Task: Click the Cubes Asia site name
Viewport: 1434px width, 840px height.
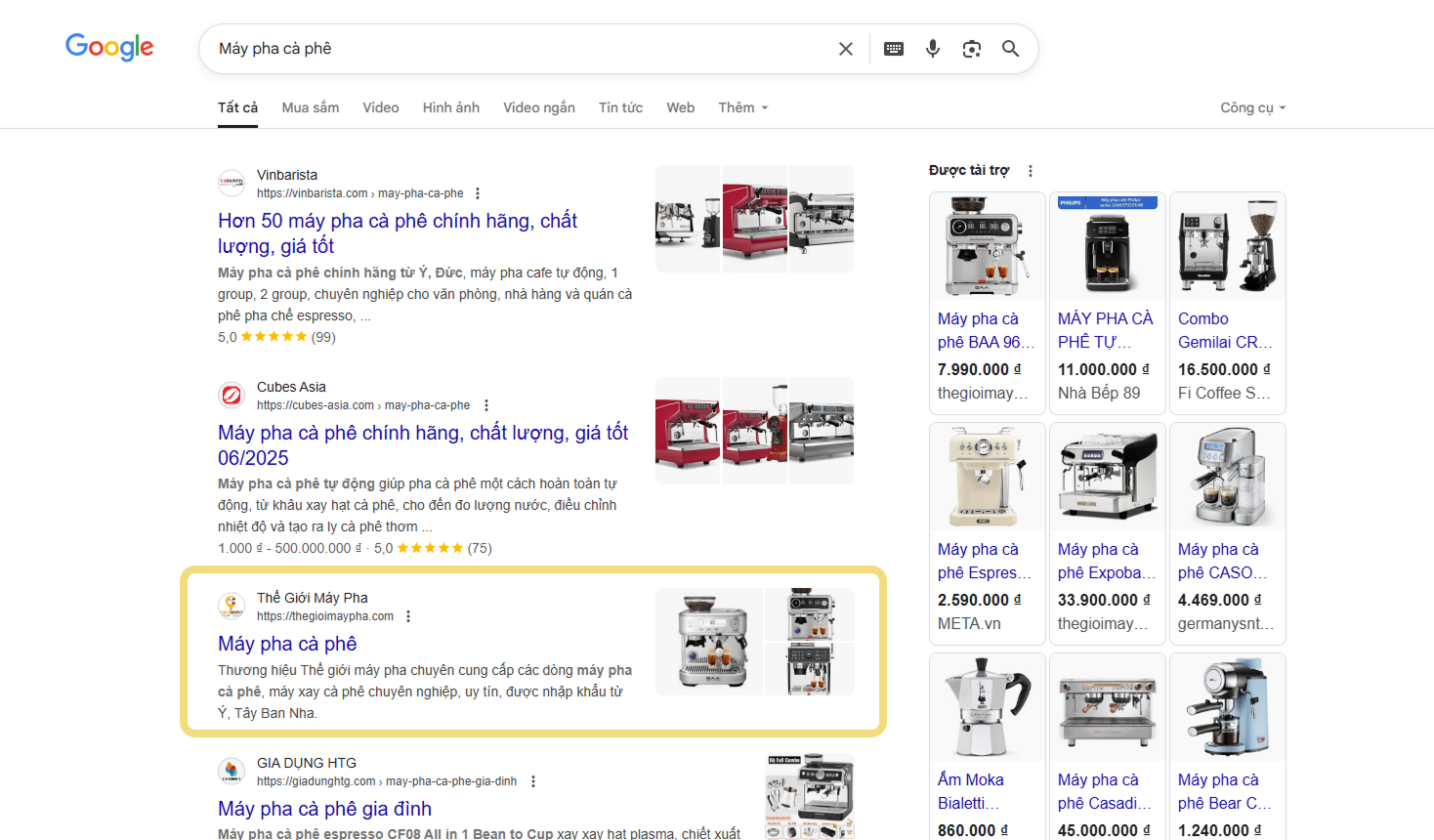Action: [291, 387]
